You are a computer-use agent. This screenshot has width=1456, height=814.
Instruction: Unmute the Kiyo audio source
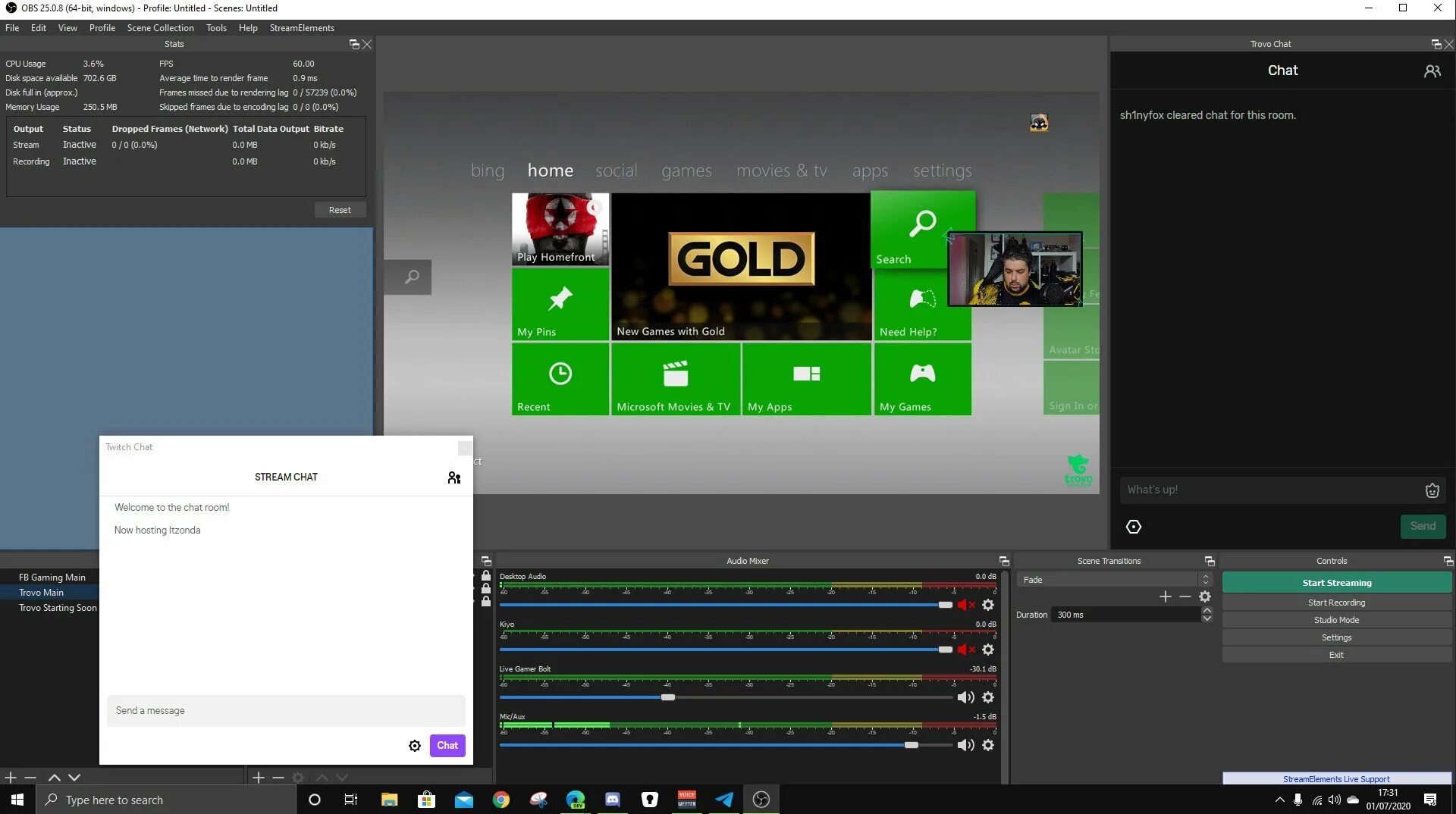coord(965,650)
